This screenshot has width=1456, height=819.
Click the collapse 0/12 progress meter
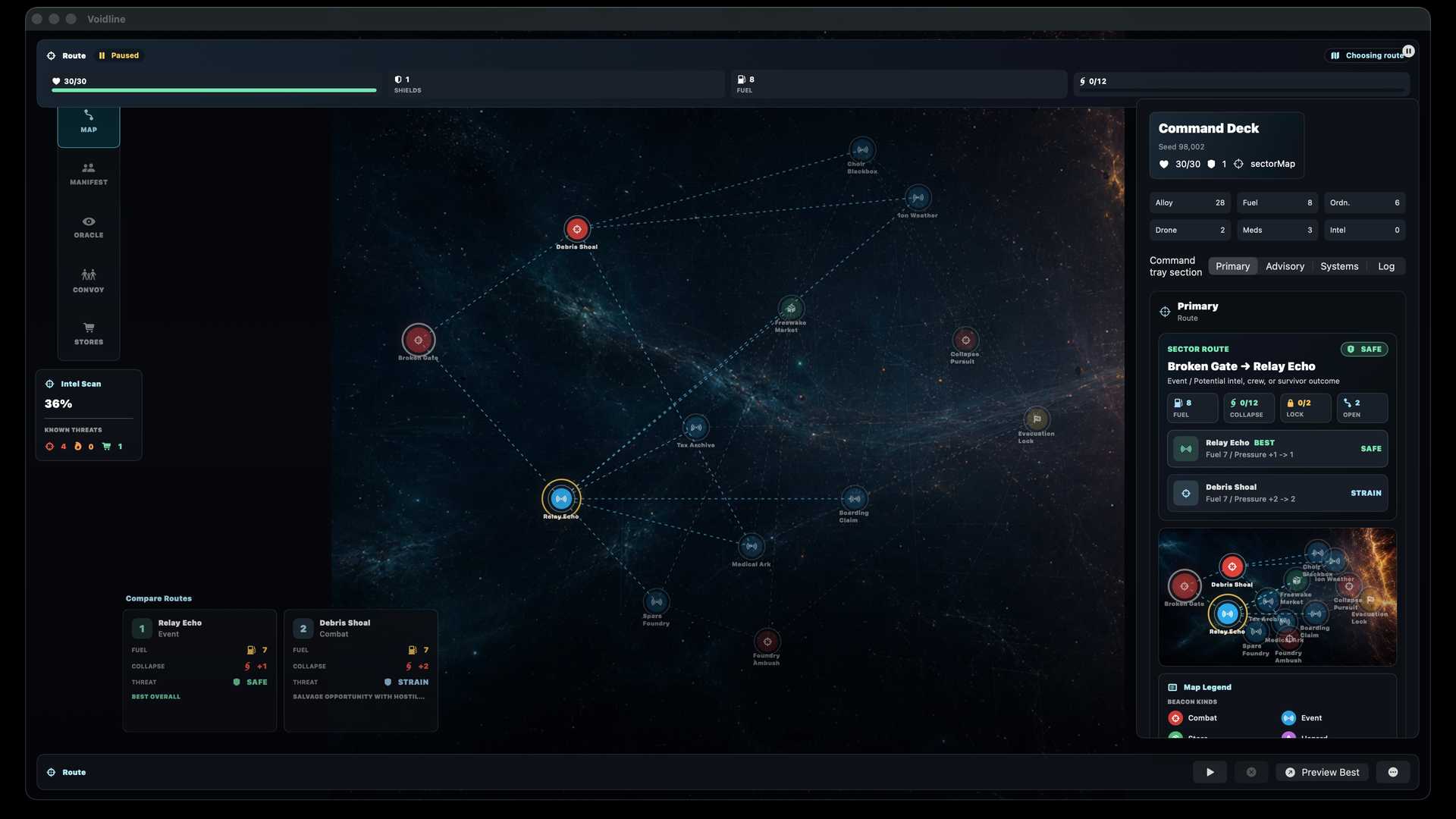1242,90
